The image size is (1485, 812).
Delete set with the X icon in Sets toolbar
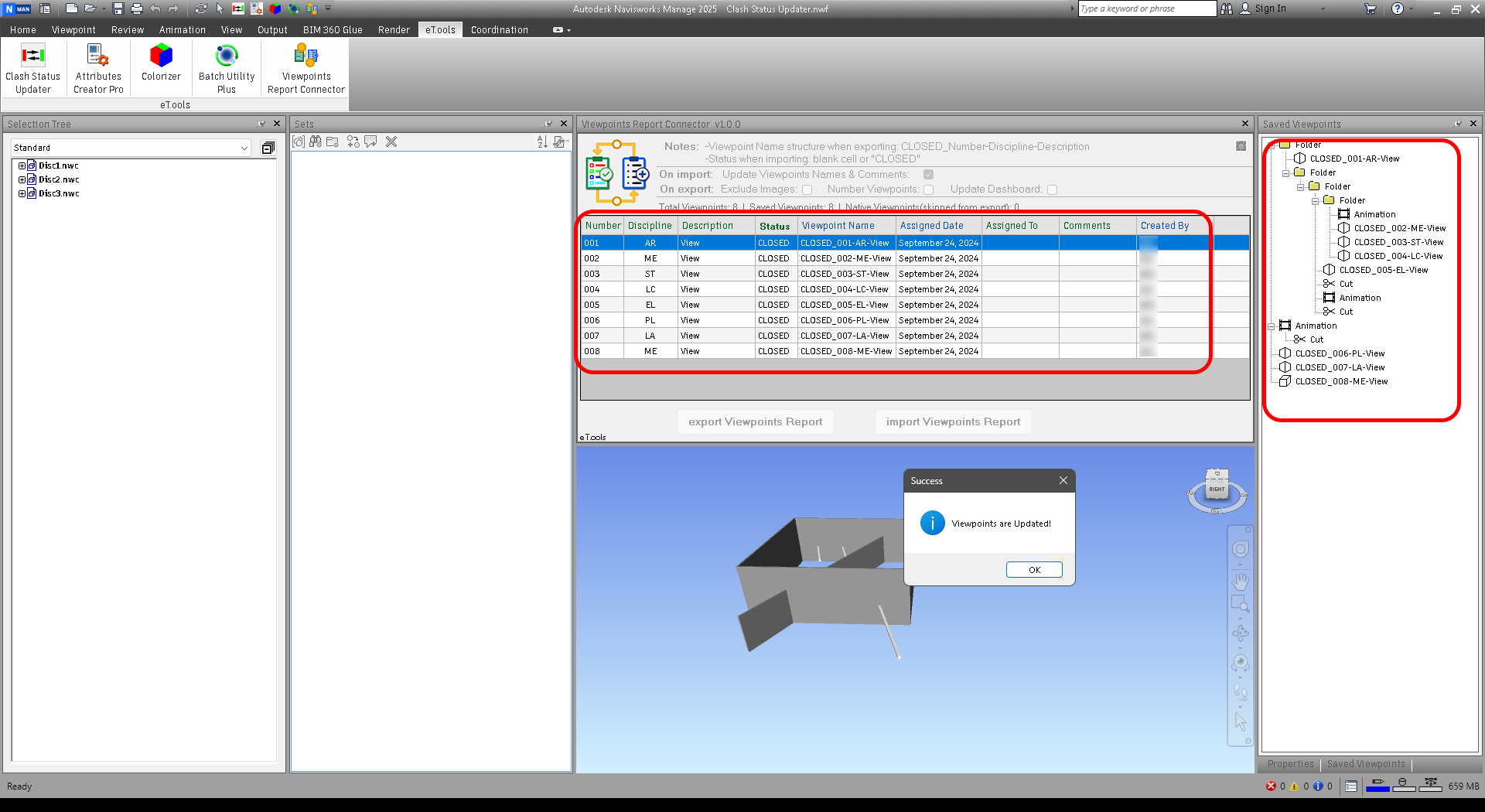391,142
